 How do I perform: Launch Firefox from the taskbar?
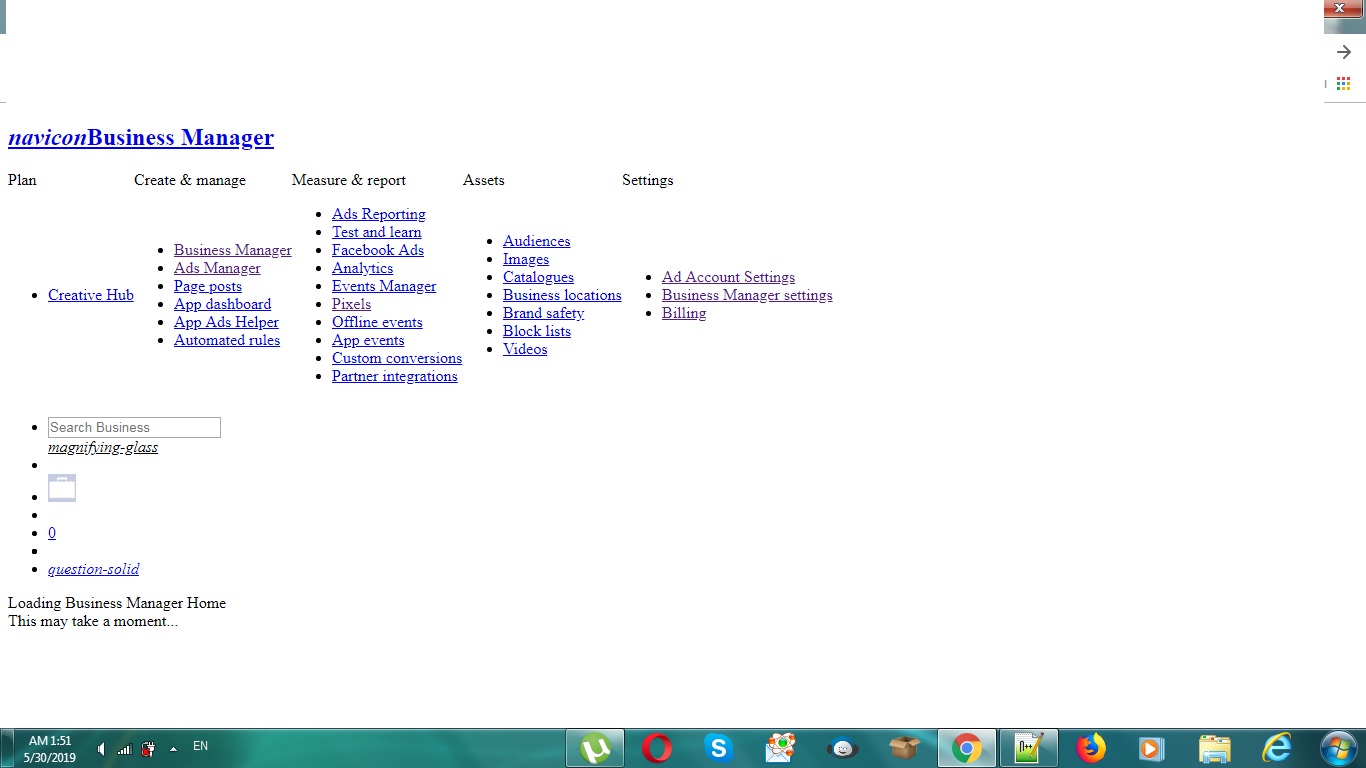1090,748
